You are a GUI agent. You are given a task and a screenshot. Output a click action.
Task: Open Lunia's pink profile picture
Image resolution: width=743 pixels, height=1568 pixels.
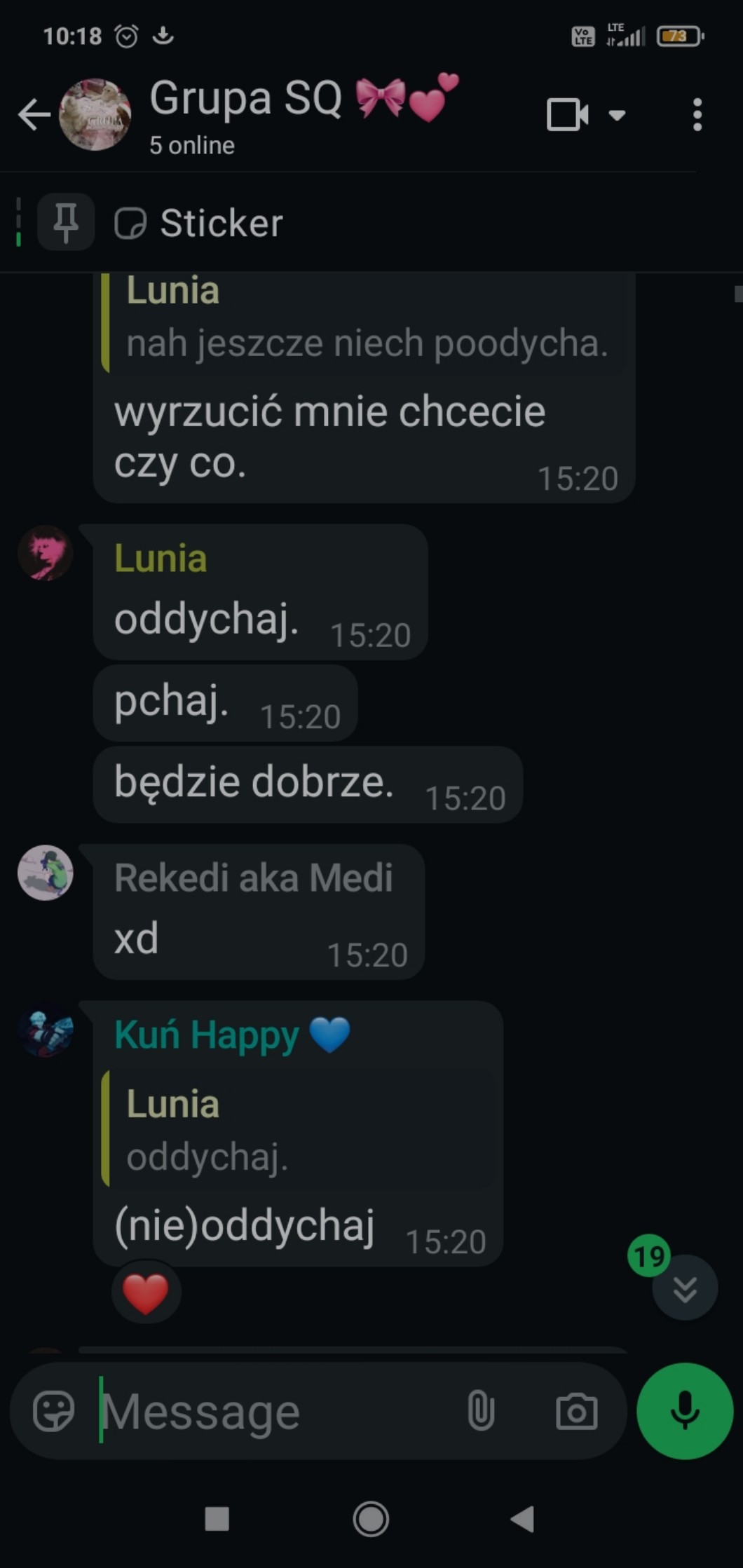tap(46, 553)
